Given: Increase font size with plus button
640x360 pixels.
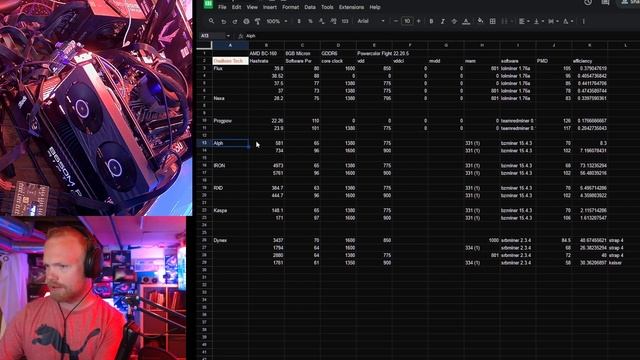Looking at the screenshot, I should click(418, 21).
